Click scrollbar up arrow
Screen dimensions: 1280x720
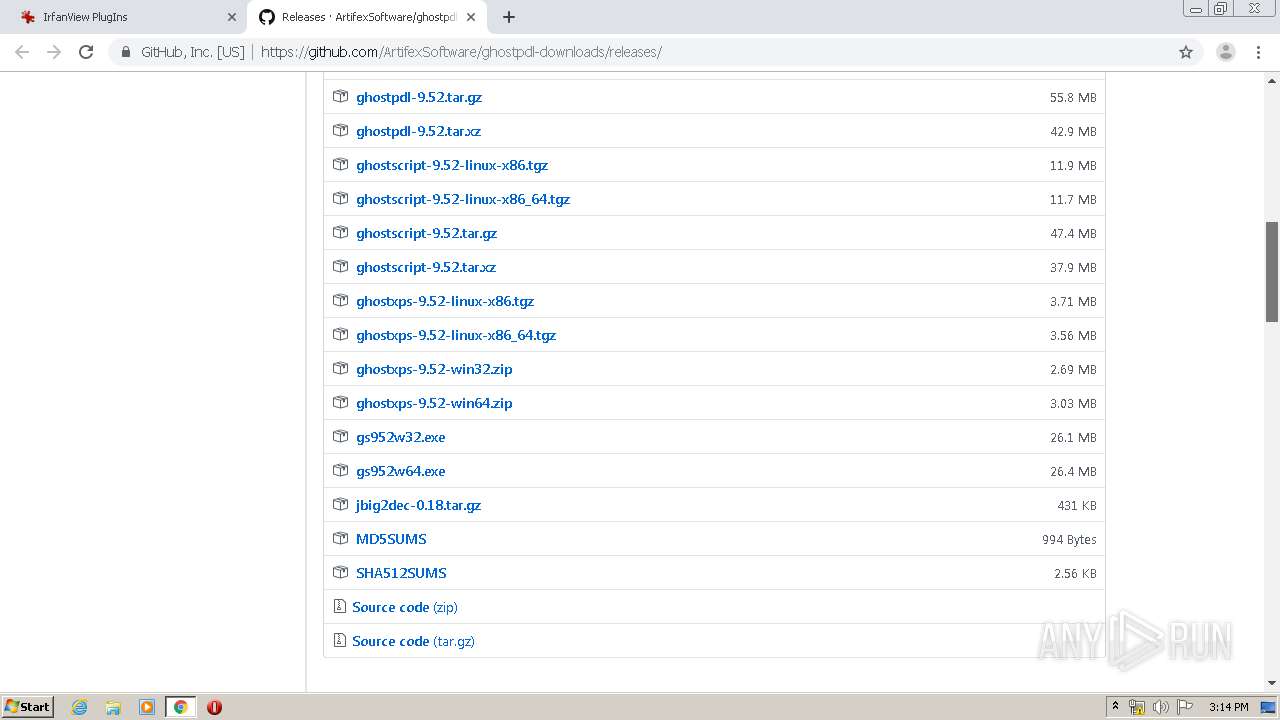[x=1272, y=80]
